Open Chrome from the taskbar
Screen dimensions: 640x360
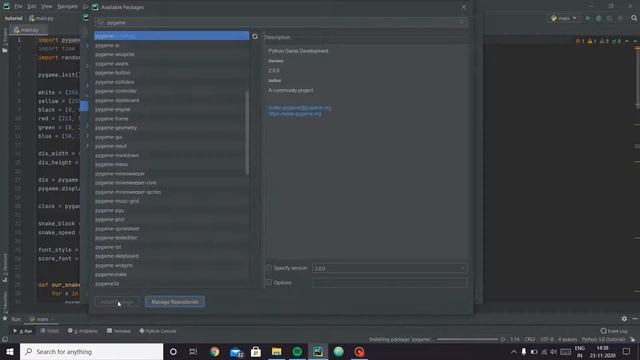point(215,351)
